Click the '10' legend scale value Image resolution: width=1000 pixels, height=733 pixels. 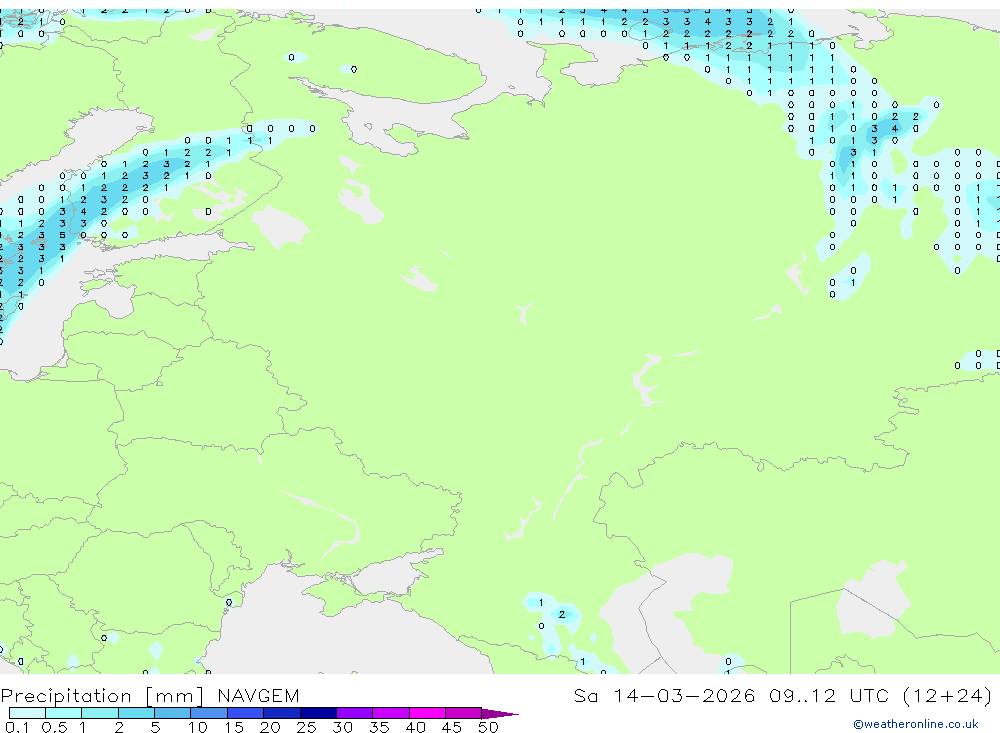[x=198, y=727]
